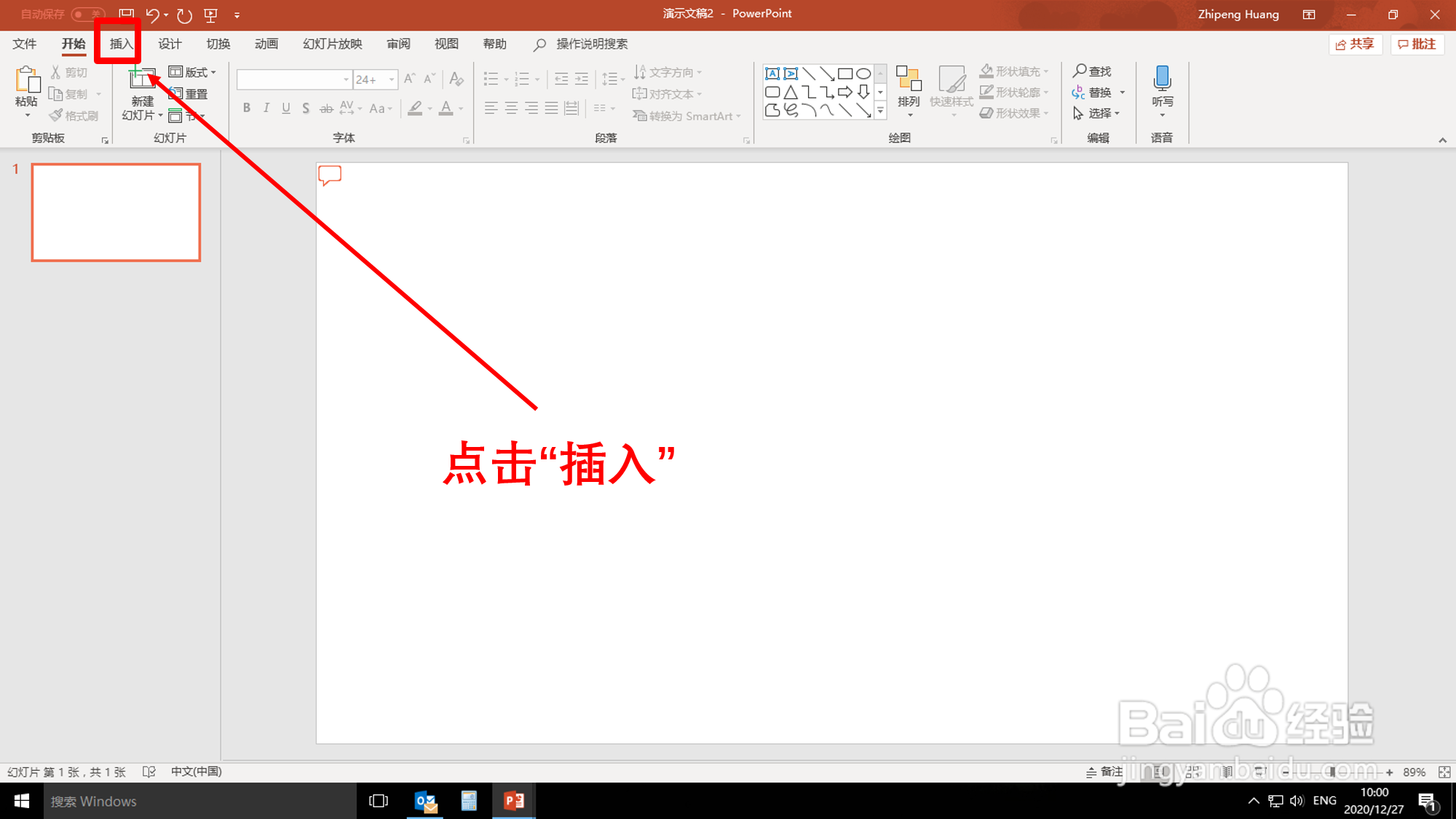Screen dimensions: 1456x819
Task: Switch to Design (设计) tab
Action: [170, 44]
